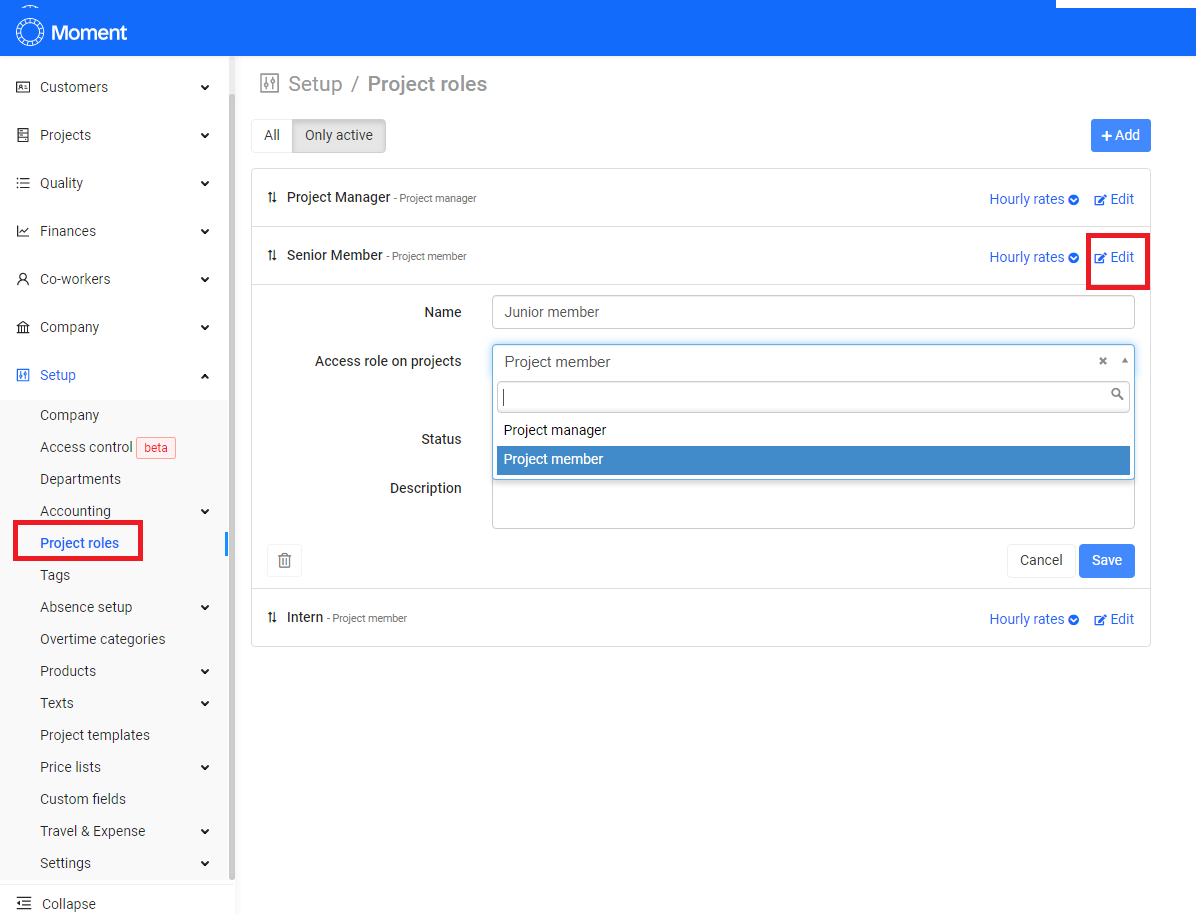
Task: Click the Company building icon in sidebar
Action: point(23,327)
